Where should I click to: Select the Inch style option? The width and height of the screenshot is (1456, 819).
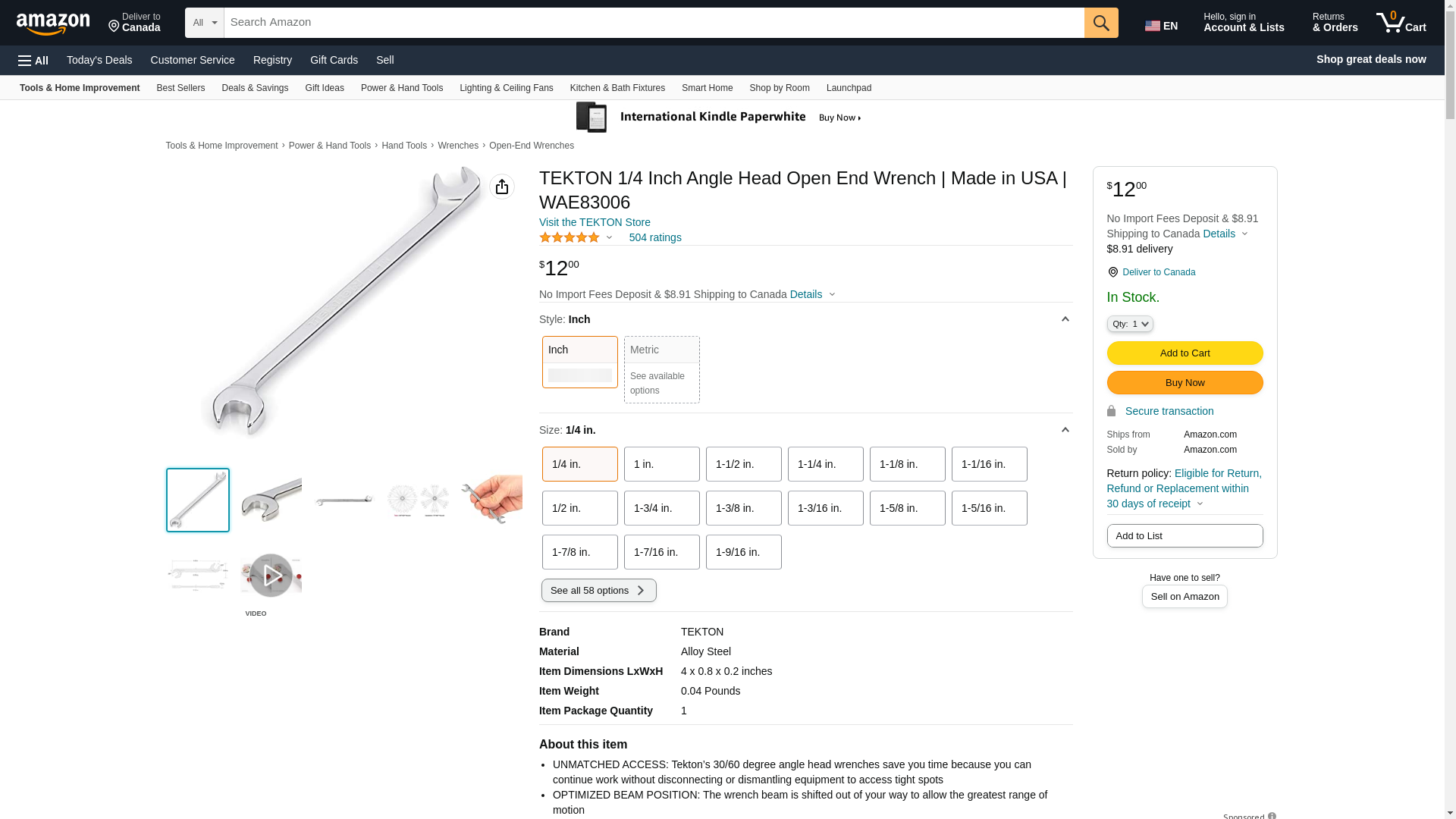pyautogui.click(x=579, y=362)
